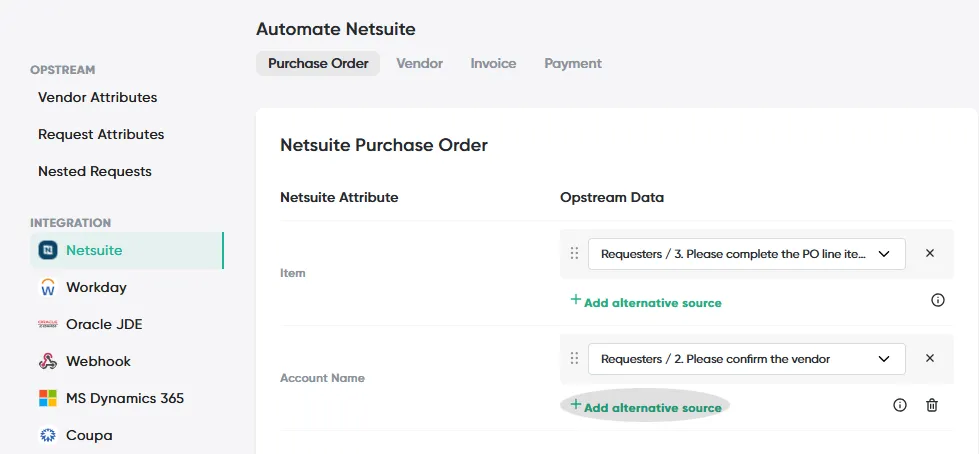979x454 pixels.
Task: Add alternative source for Item
Action: [x=646, y=302]
